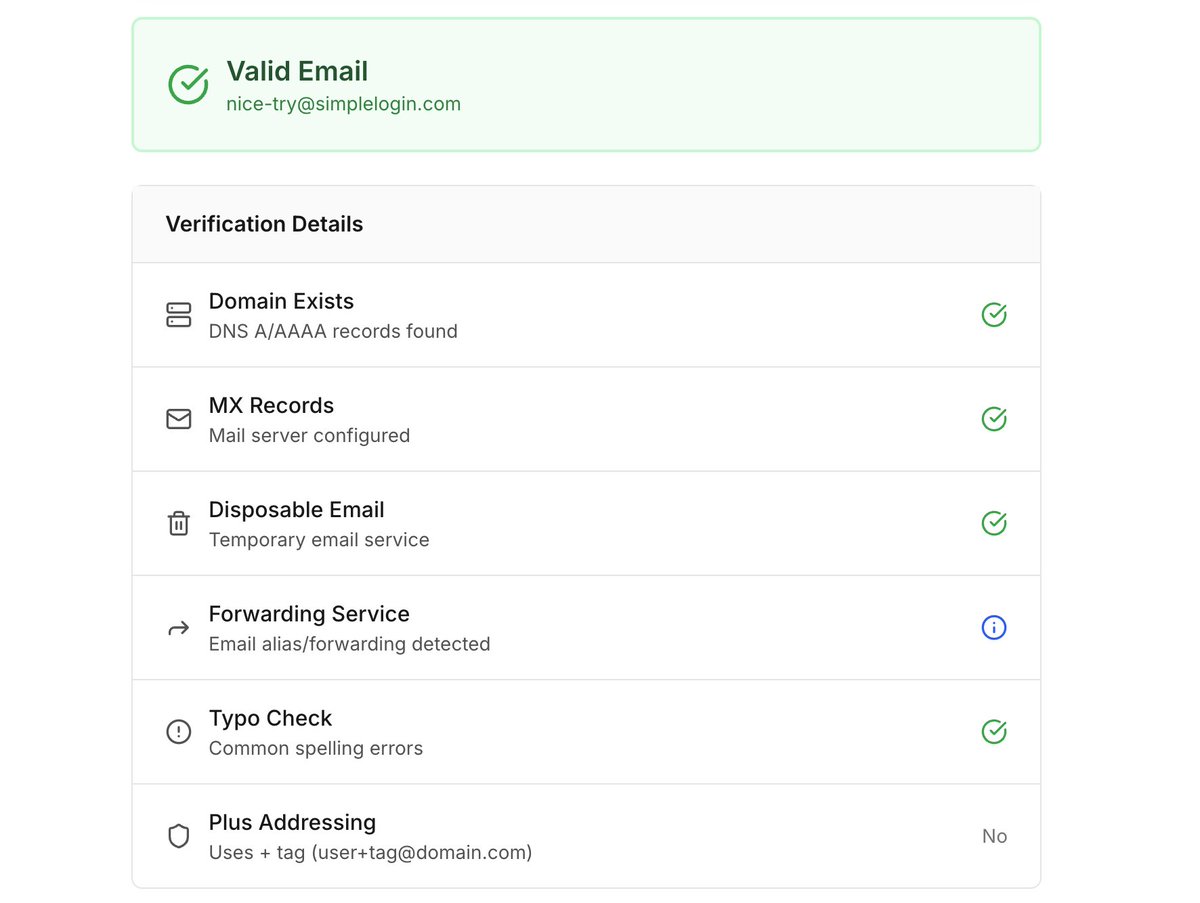Click the "Plus Addressing" title
The height and width of the screenshot is (903, 1200).
click(x=292, y=822)
